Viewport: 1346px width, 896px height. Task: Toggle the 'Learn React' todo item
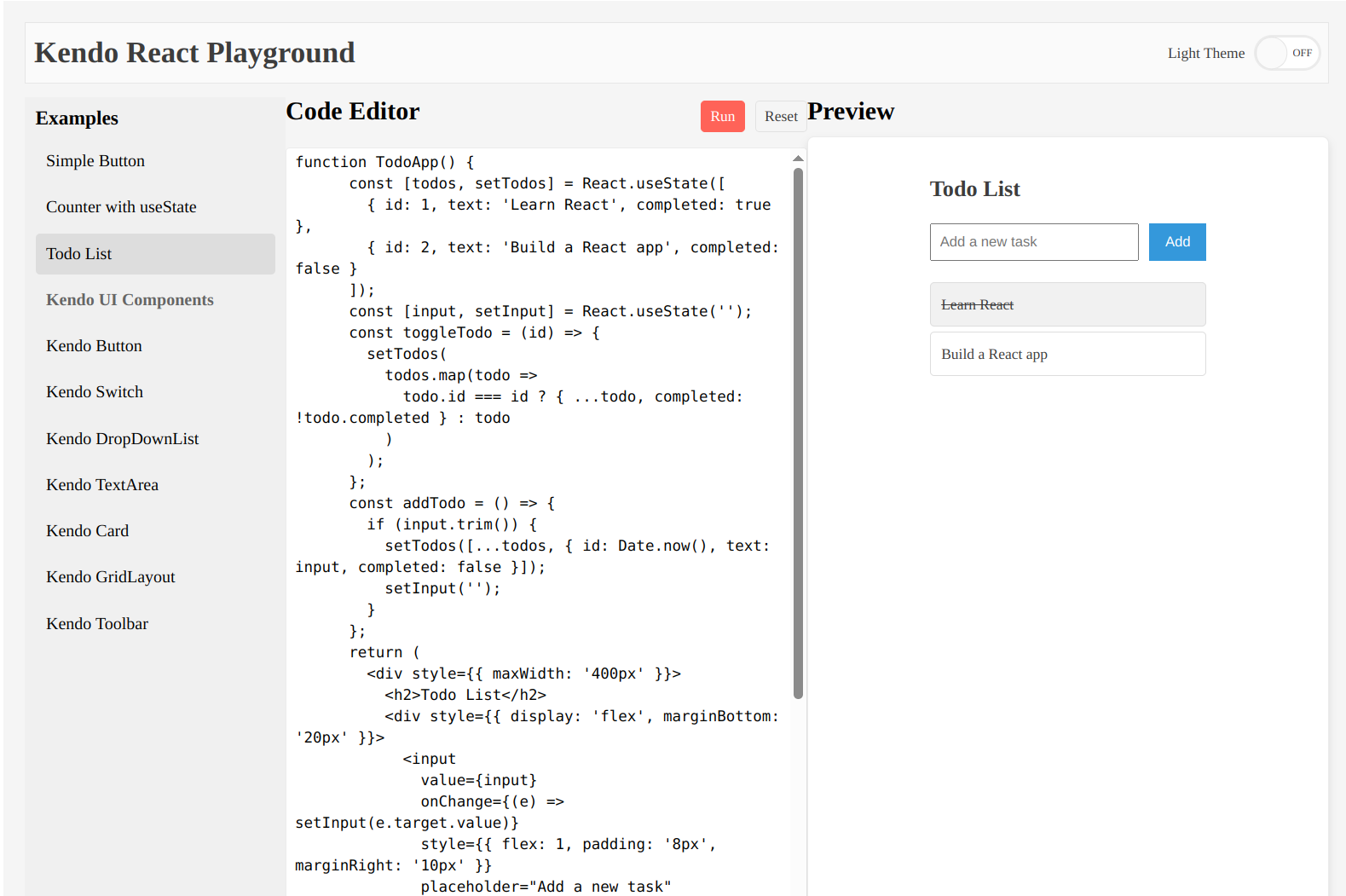tap(1067, 304)
